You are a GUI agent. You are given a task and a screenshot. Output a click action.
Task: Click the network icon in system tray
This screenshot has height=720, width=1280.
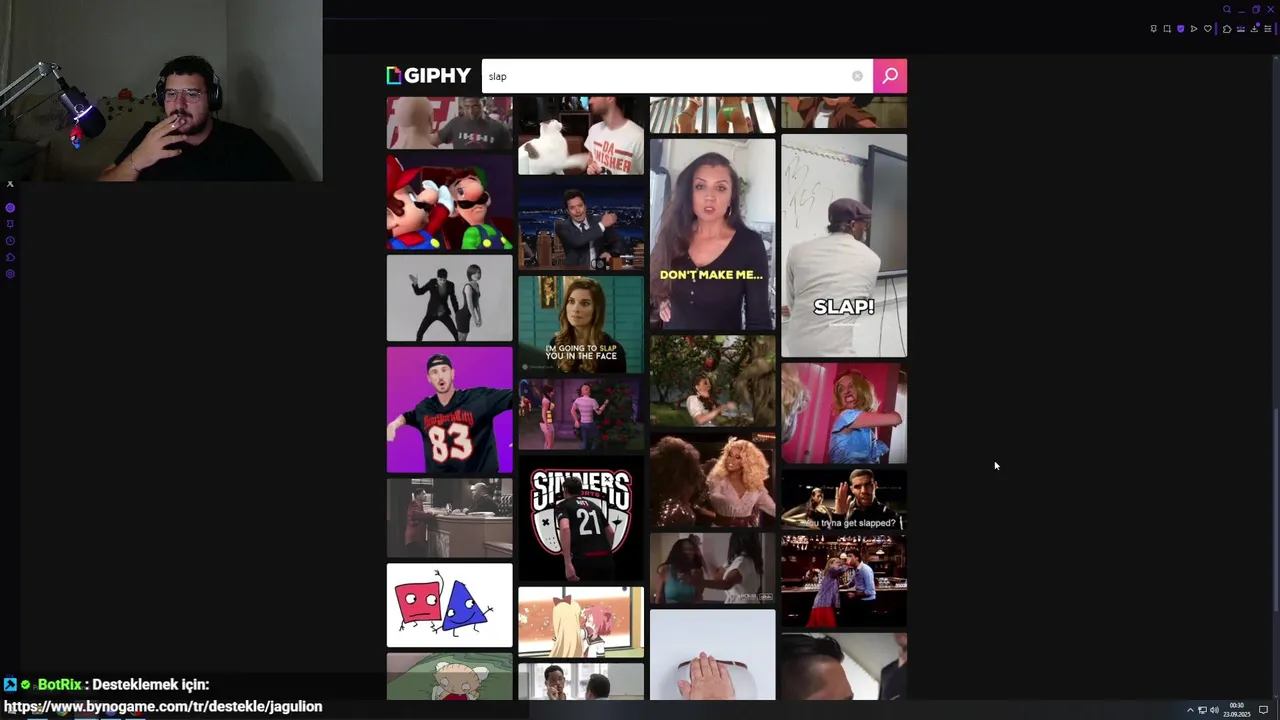(x=1202, y=710)
